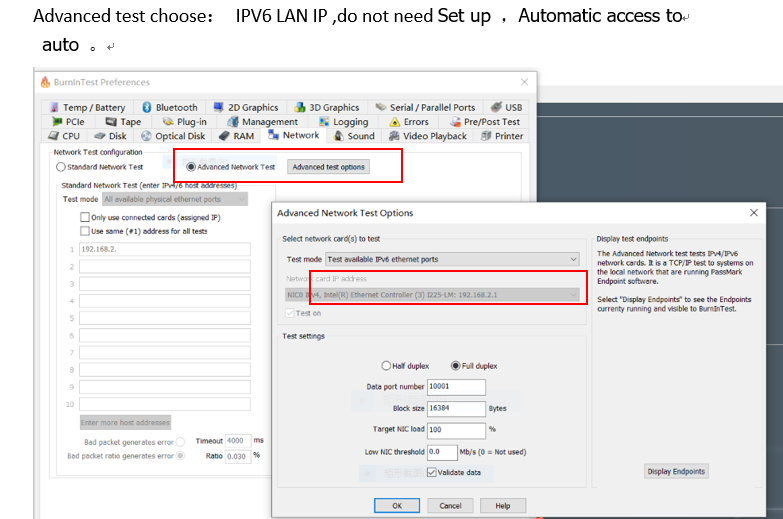The width and height of the screenshot is (783, 519).
Task: Check Use same (#1) address option
Action: [85, 231]
